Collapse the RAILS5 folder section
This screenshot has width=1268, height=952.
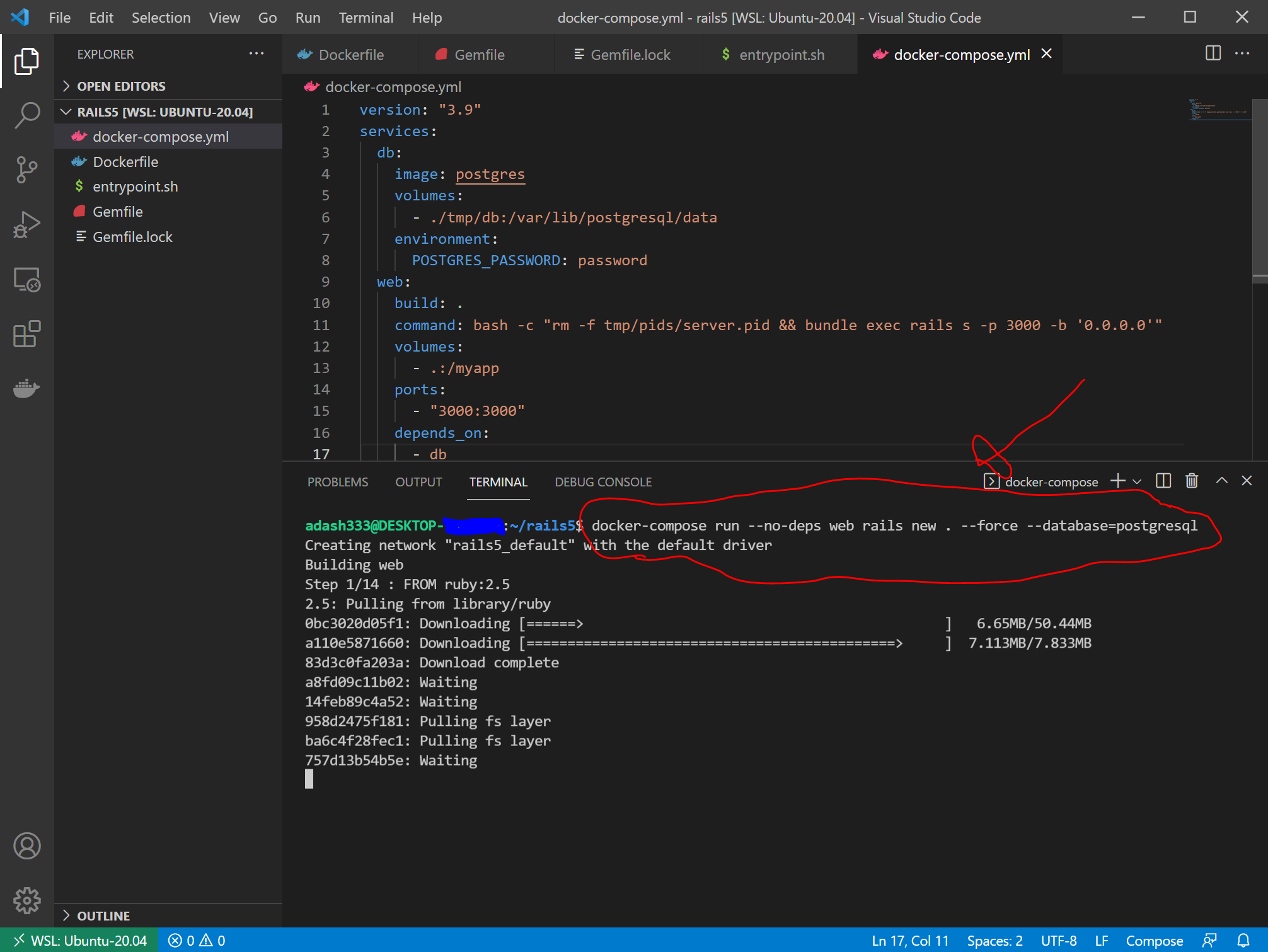(168, 112)
